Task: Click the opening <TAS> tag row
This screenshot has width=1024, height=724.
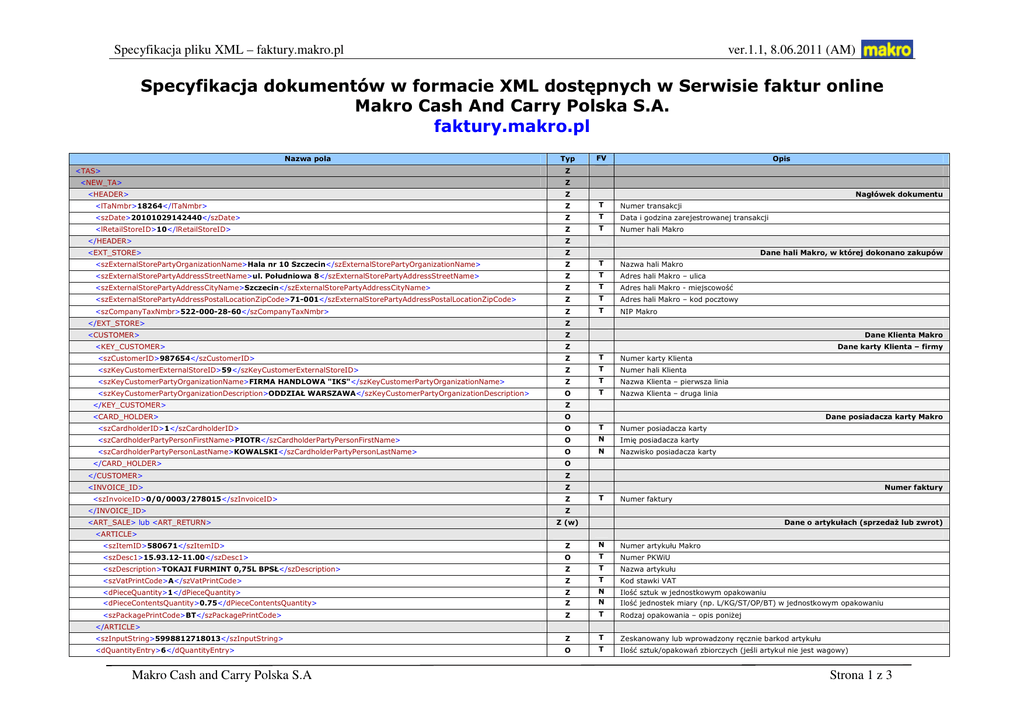Action: 88,171
